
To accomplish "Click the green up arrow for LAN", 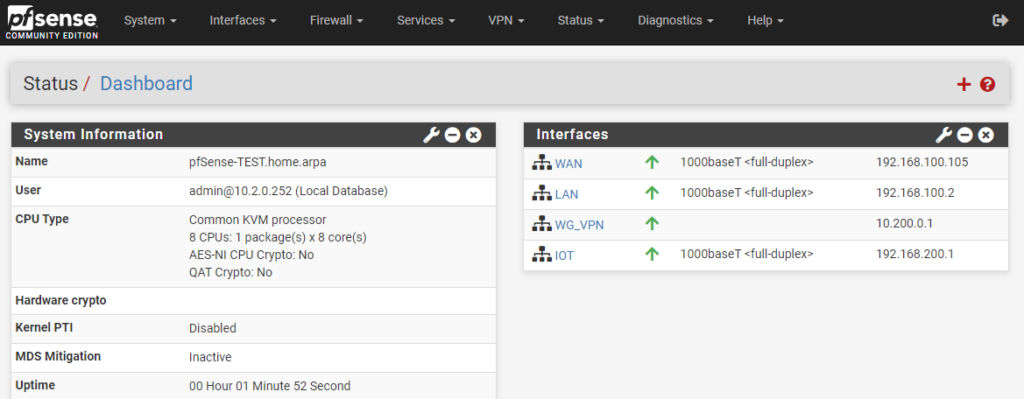I will click(x=652, y=193).
